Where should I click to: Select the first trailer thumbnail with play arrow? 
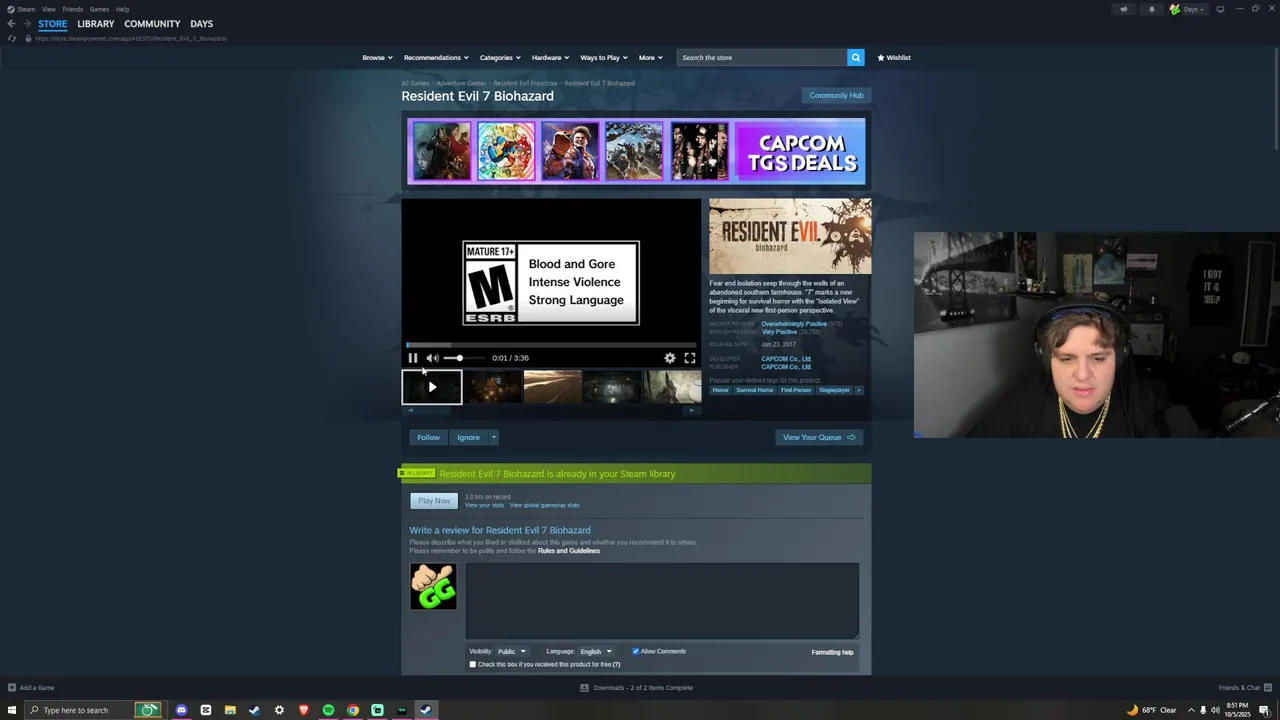(432, 387)
